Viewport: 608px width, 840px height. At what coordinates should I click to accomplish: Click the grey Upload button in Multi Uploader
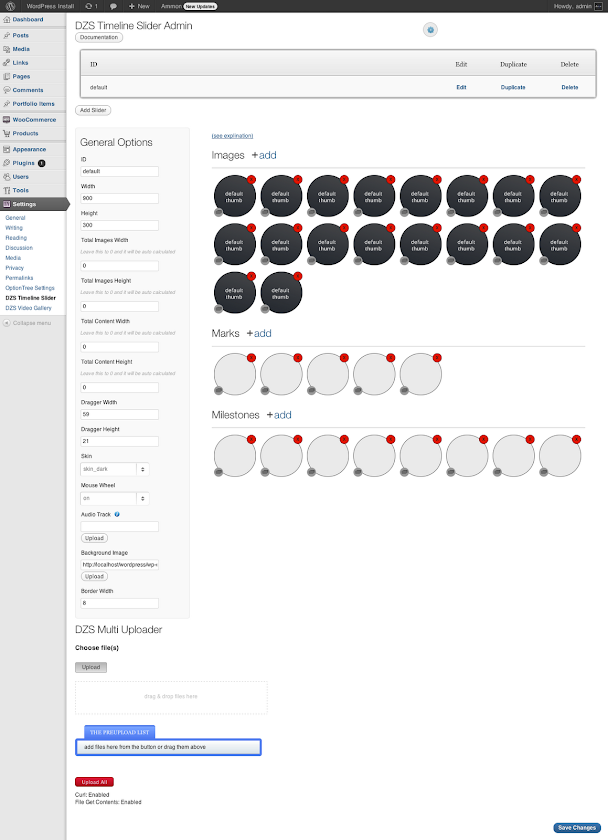pyautogui.click(x=91, y=667)
